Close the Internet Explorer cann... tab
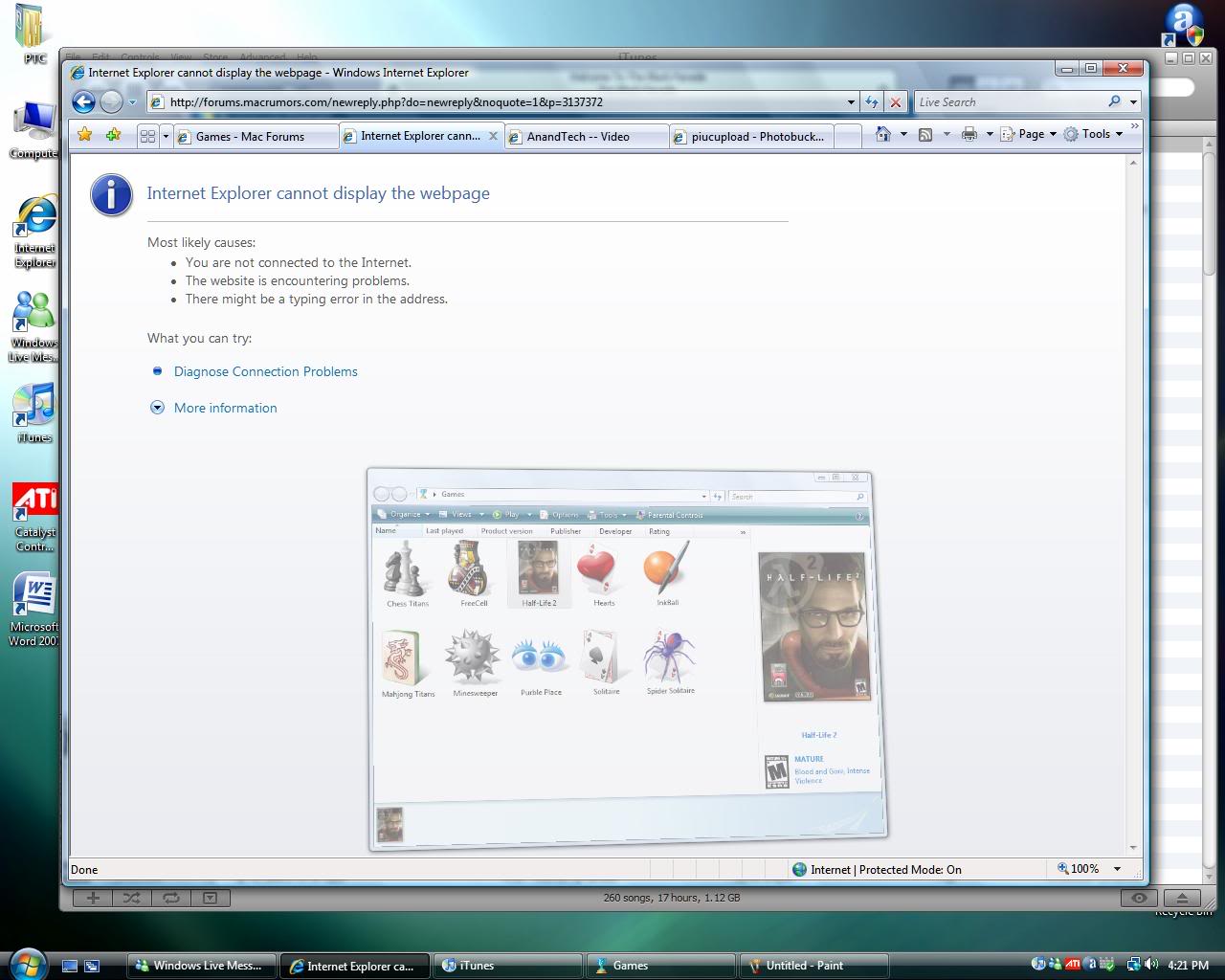1225x980 pixels. coord(493,136)
